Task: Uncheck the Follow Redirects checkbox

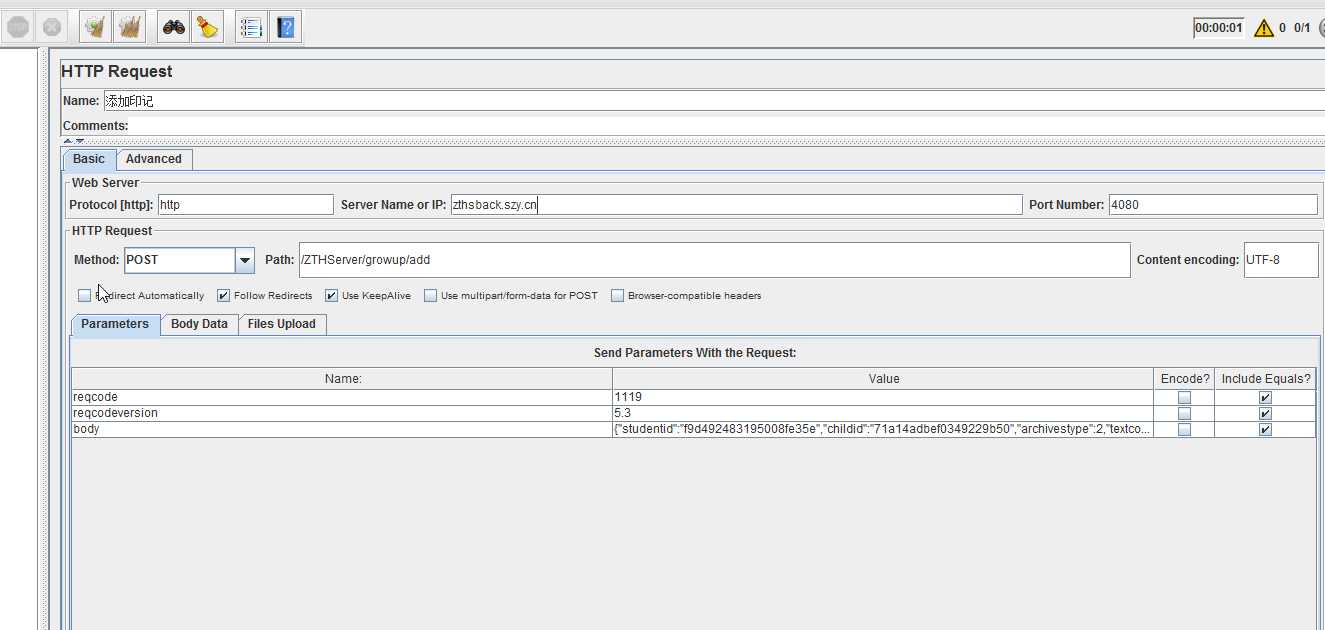Action: [x=224, y=296]
